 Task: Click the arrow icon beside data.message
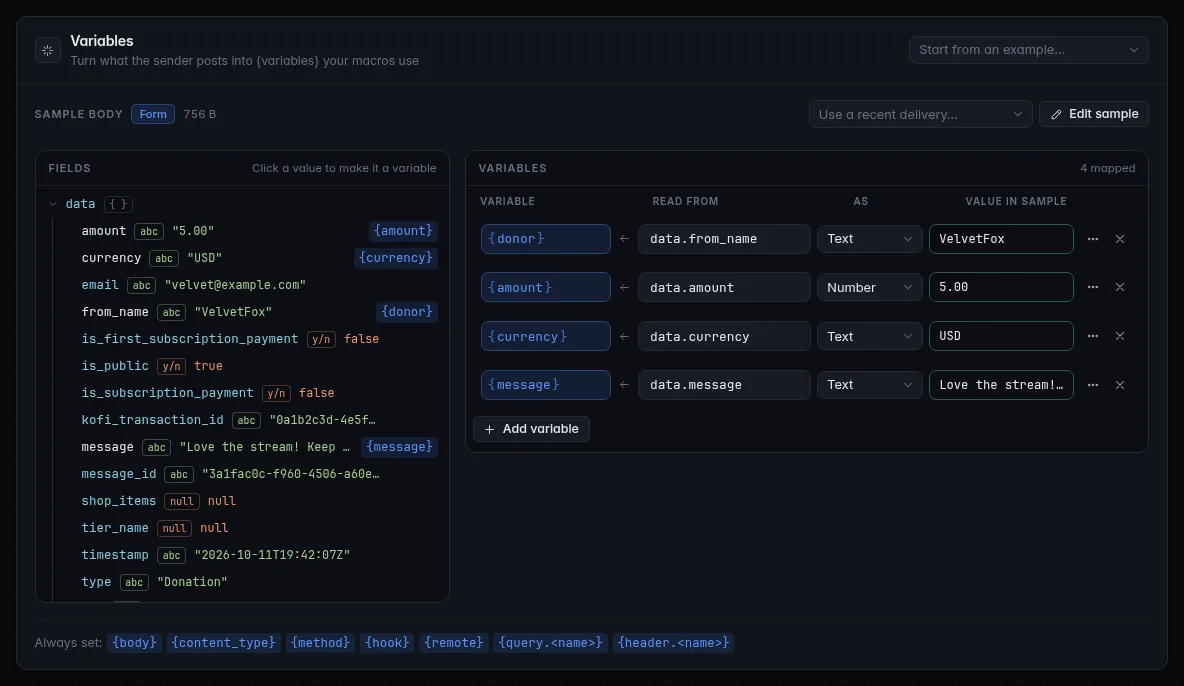tap(624, 385)
